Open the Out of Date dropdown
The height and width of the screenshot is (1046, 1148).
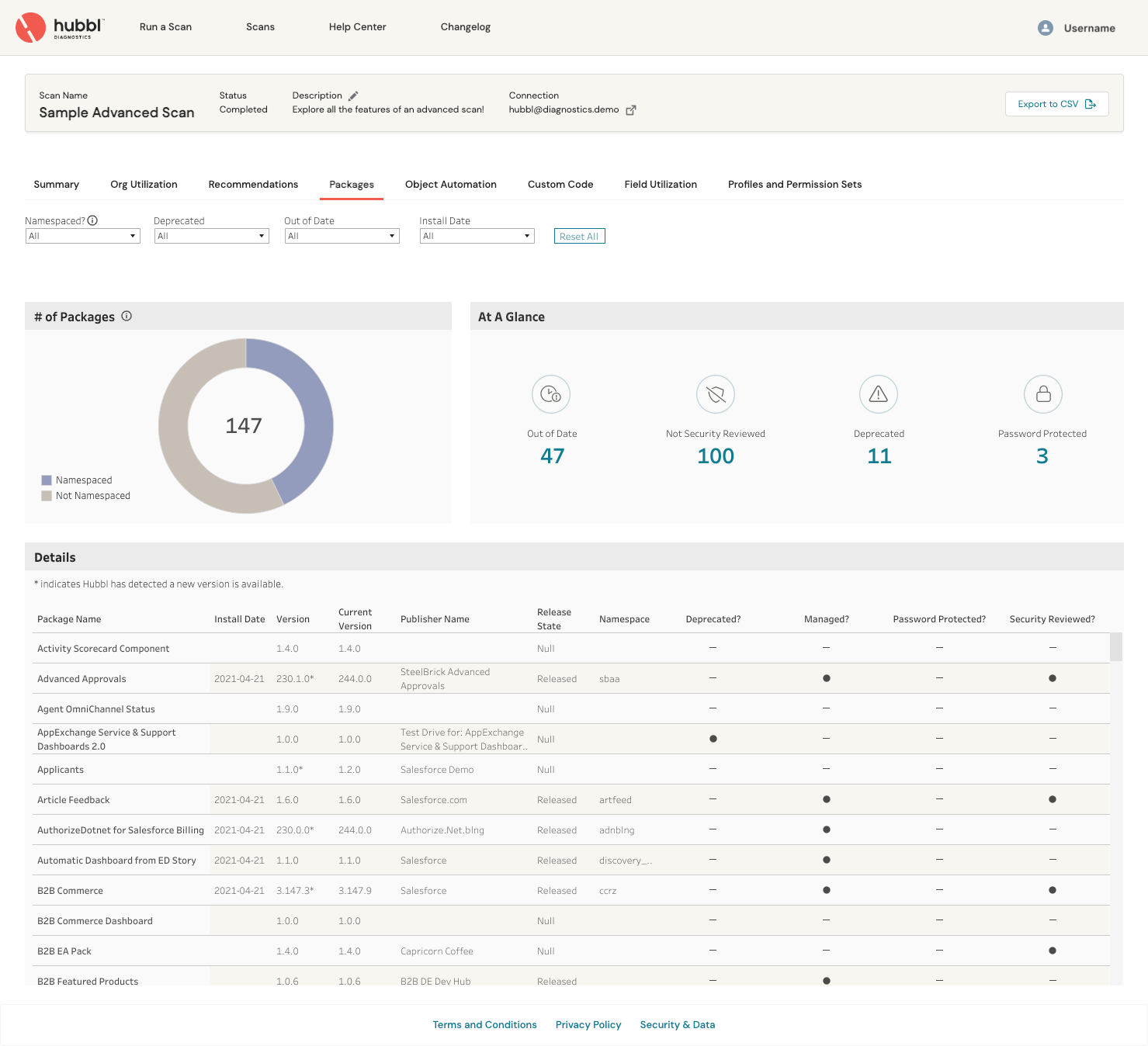tap(342, 236)
